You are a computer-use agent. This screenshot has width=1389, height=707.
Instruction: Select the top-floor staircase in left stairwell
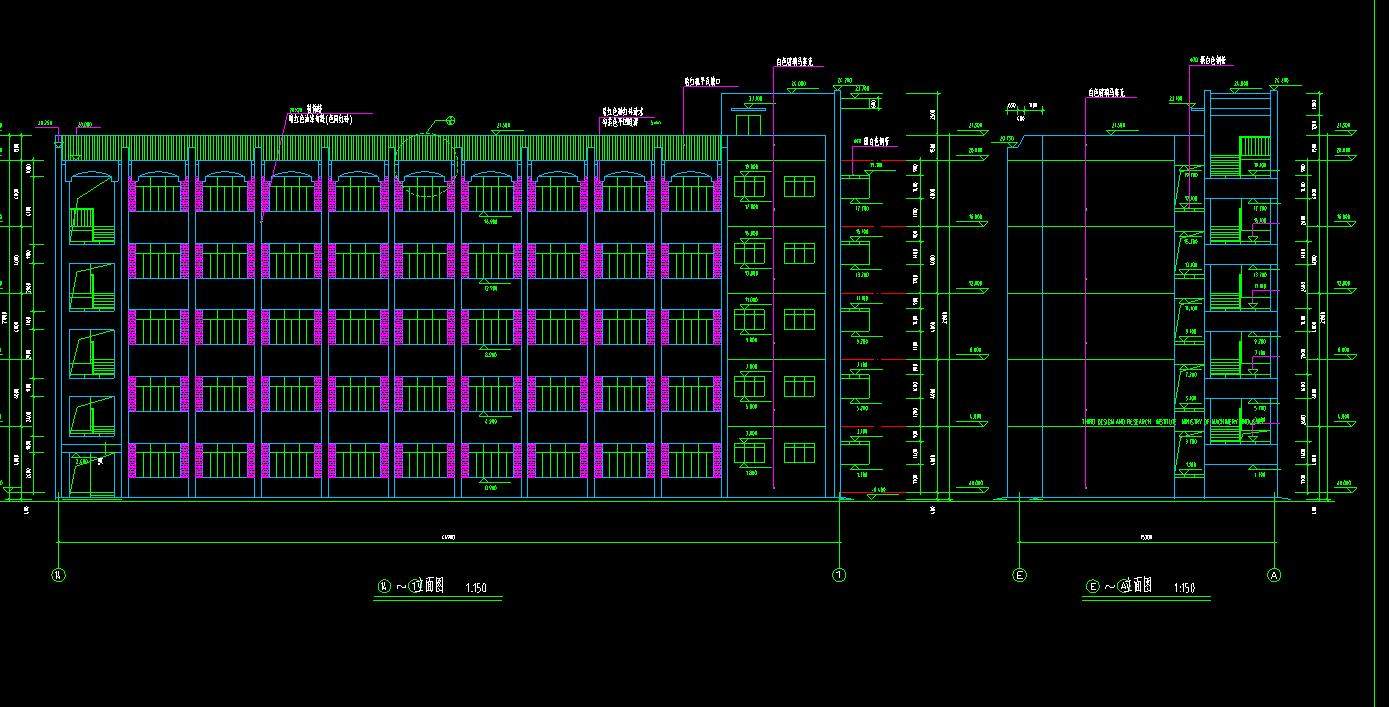(x=82, y=222)
